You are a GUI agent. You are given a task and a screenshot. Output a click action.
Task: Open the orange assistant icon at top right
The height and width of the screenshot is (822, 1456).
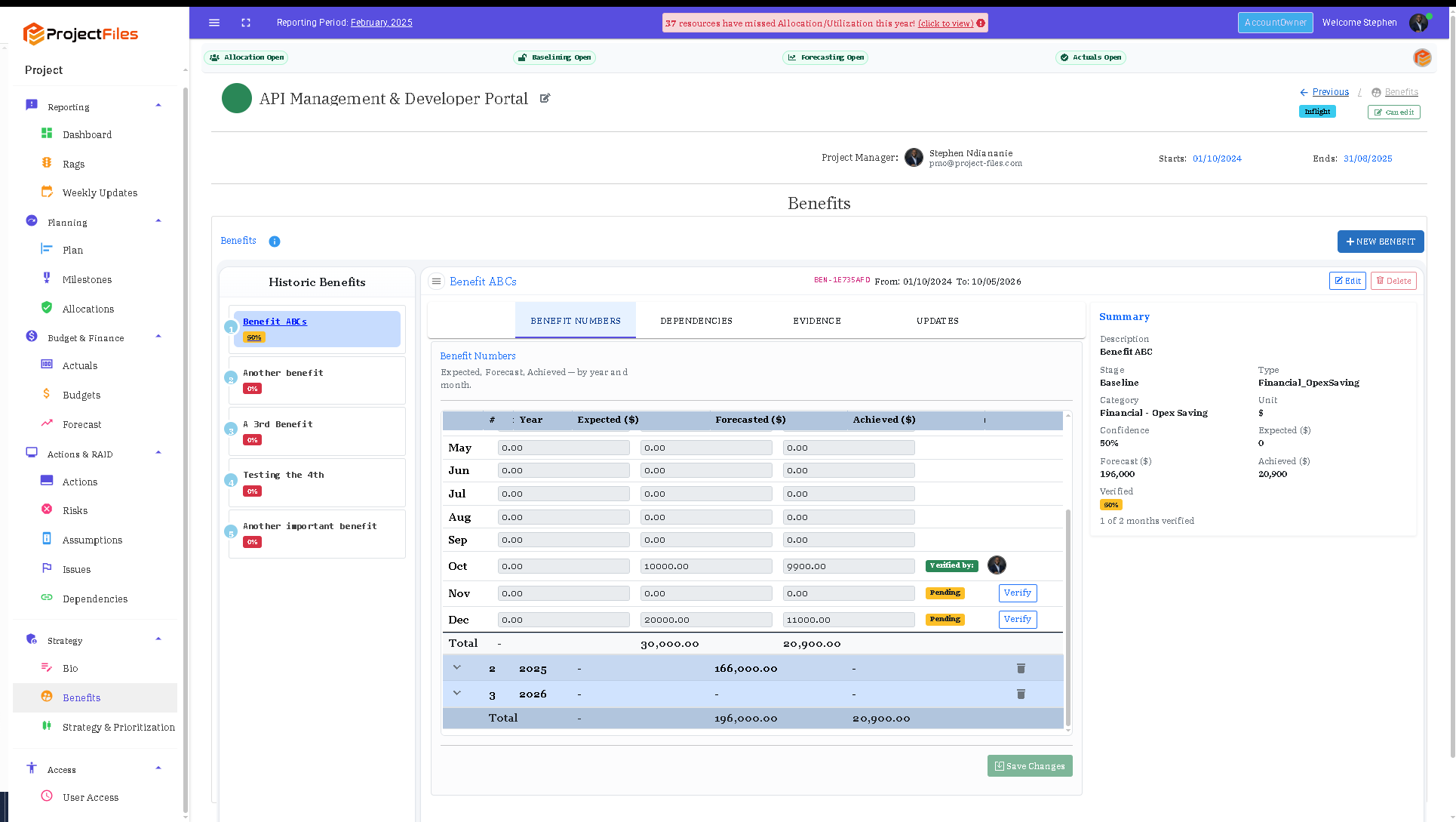[1422, 57]
